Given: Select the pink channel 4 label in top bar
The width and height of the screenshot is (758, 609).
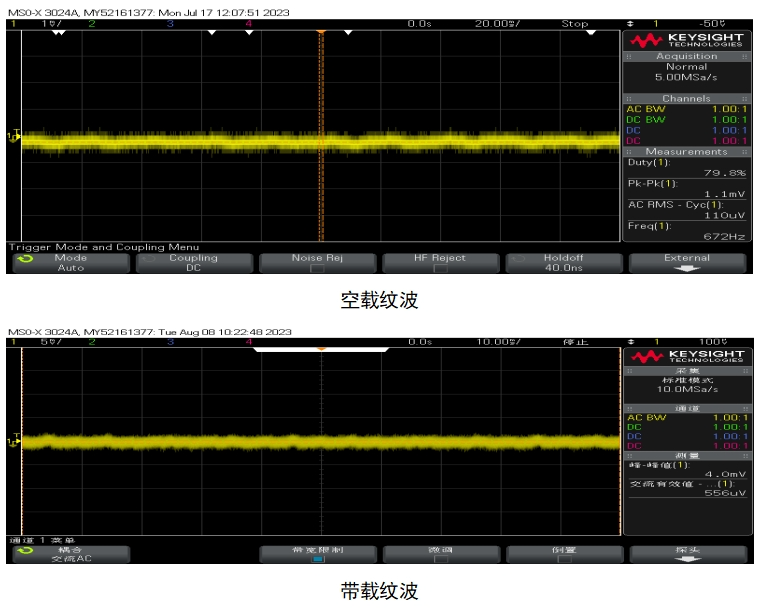Looking at the screenshot, I should pyautogui.click(x=248, y=22).
